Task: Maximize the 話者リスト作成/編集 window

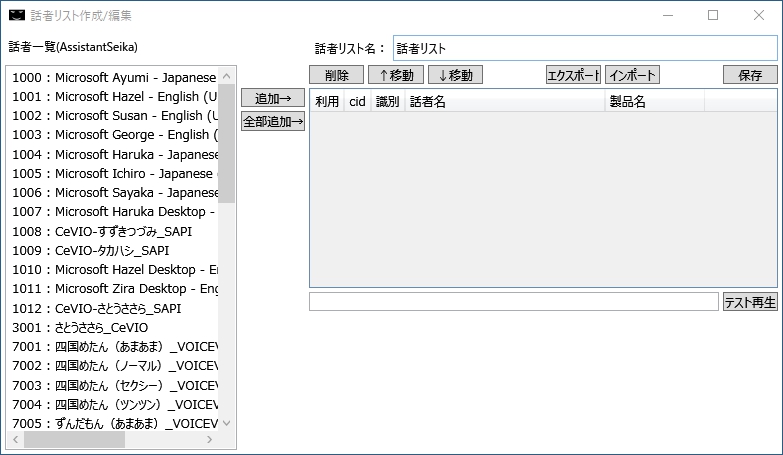Action: coord(713,15)
